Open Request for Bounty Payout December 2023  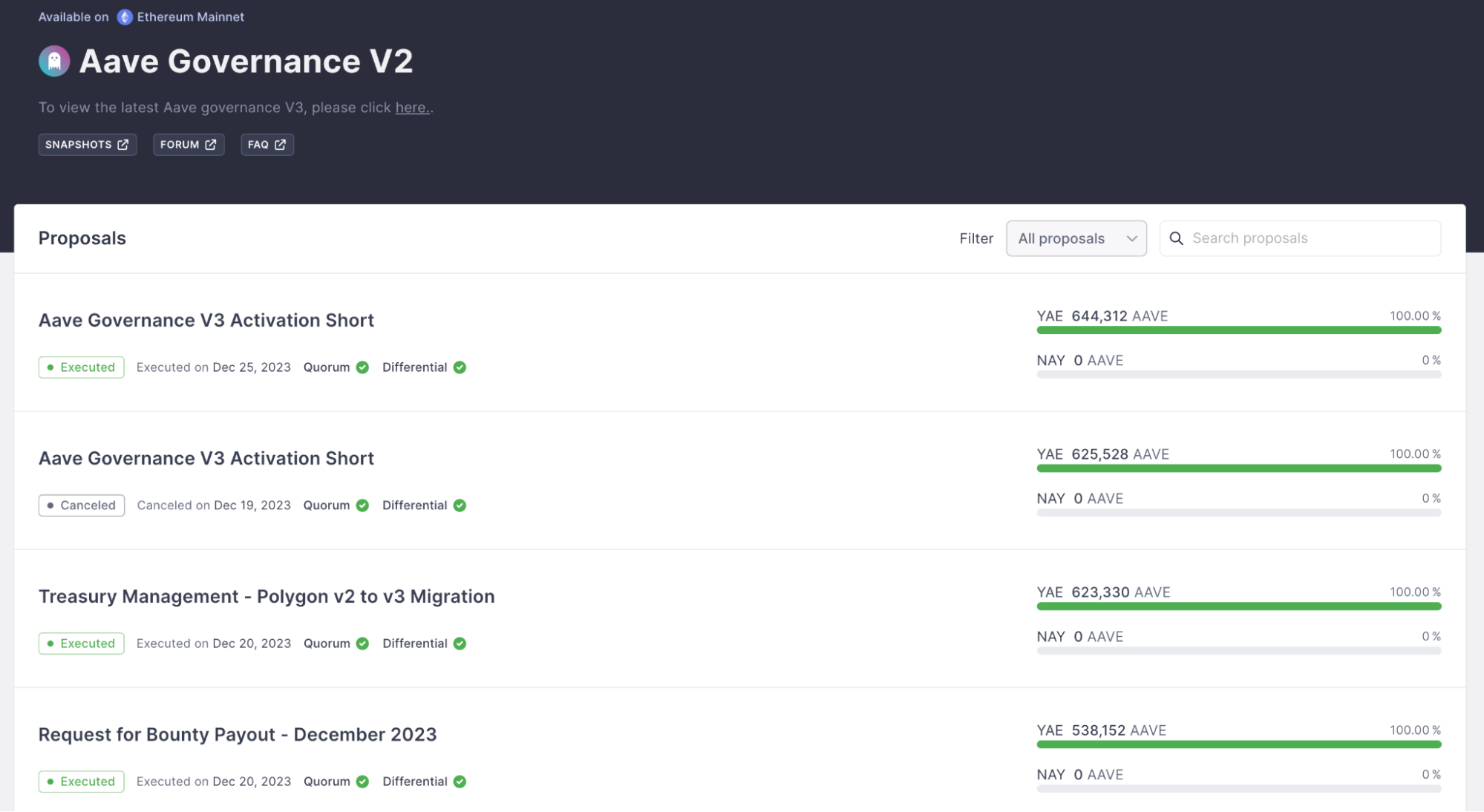238,735
